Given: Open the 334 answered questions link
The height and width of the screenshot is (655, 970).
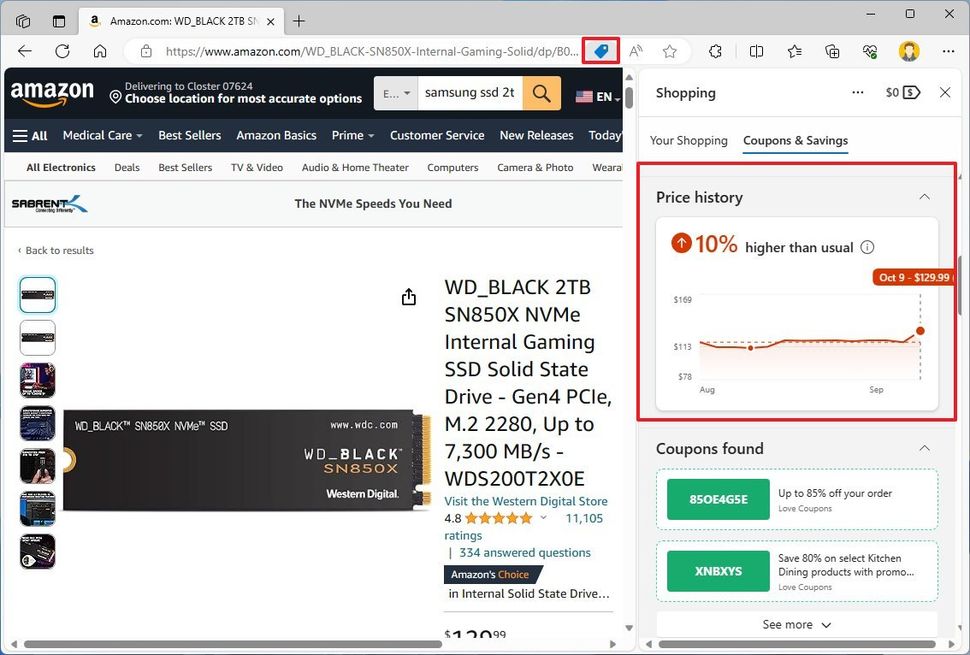Looking at the screenshot, I should pyautogui.click(x=528, y=552).
